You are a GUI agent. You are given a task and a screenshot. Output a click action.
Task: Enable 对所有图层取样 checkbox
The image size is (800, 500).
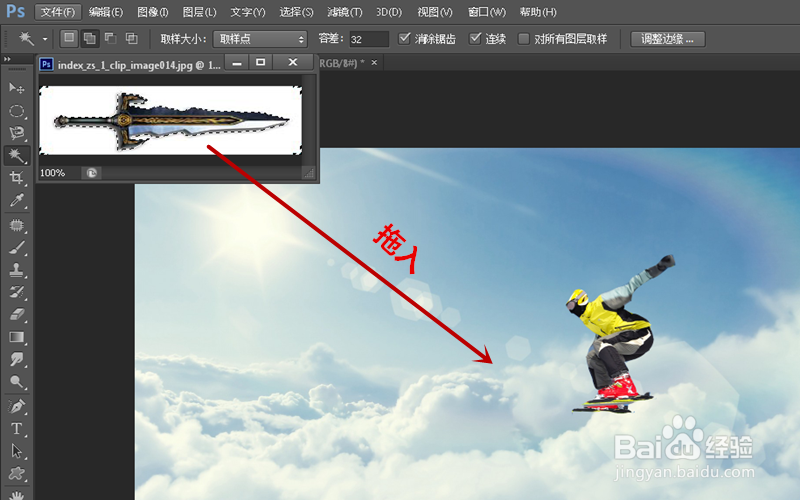(x=523, y=39)
